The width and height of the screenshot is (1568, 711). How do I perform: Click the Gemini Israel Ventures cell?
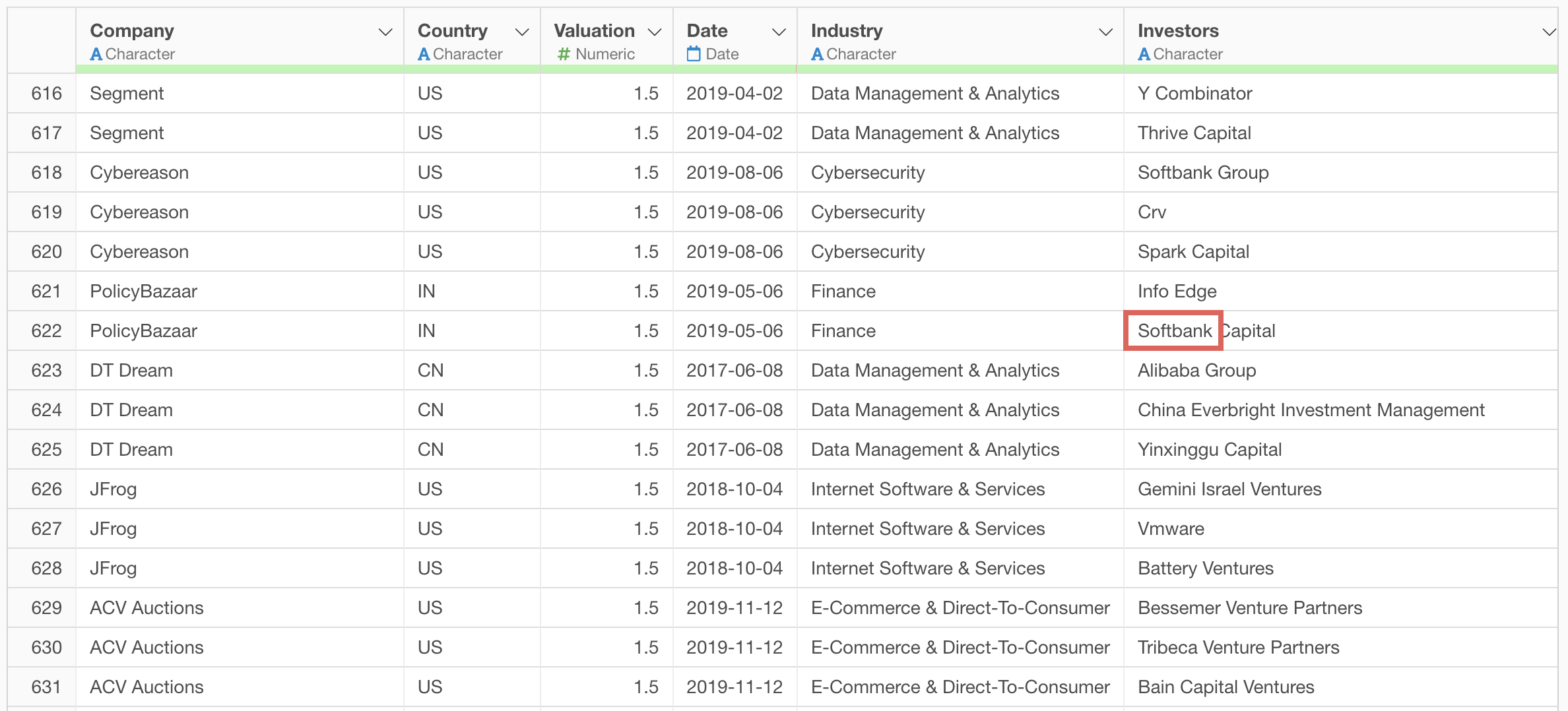(x=1341, y=489)
